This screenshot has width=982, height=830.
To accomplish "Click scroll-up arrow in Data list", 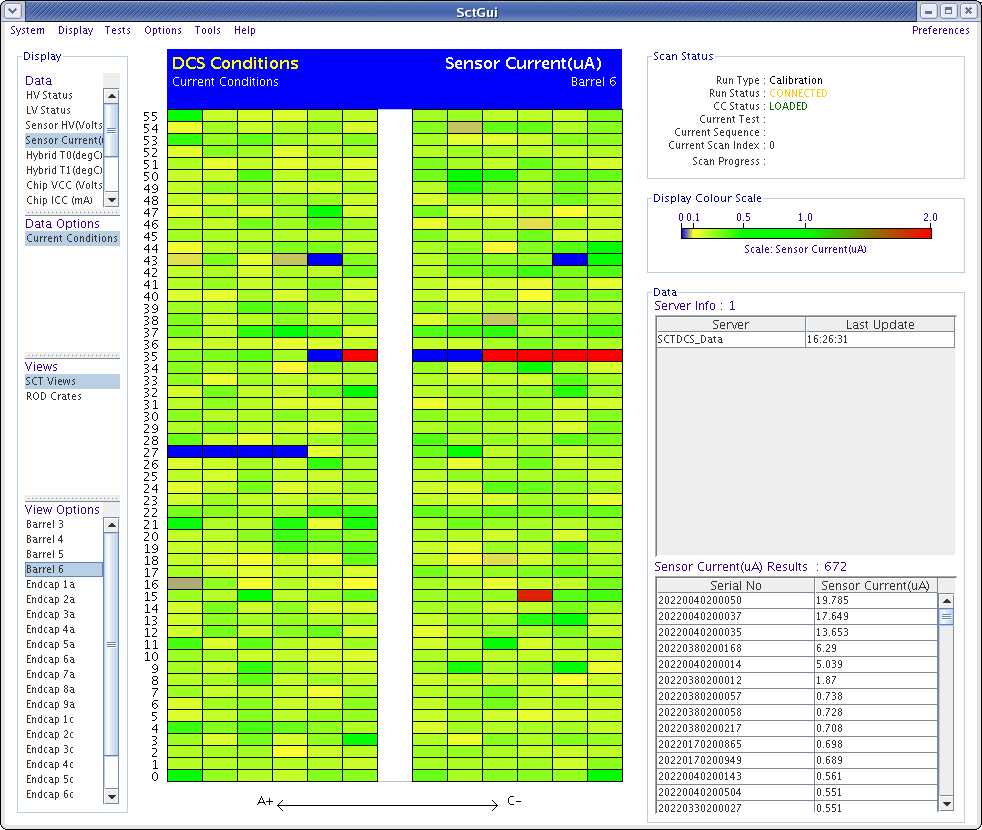I will pos(111,96).
